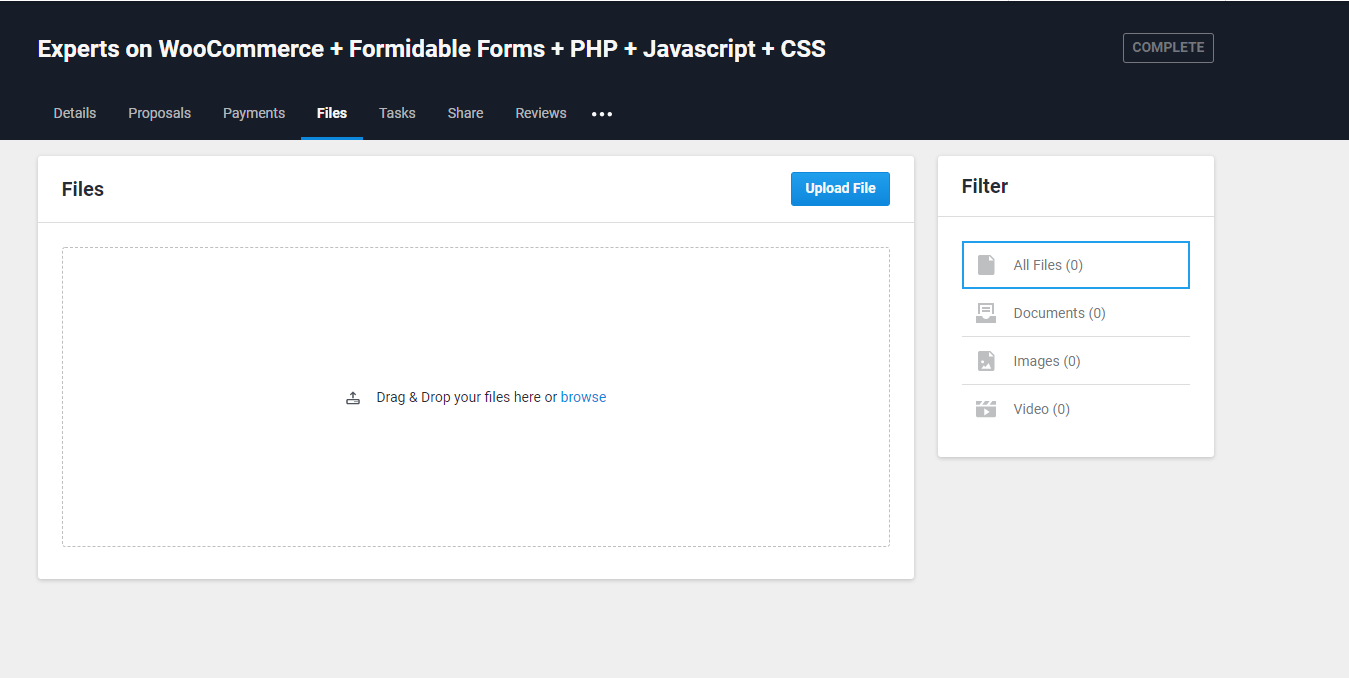Click the Documents inbox icon
The image size is (1349, 678).
(x=986, y=313)
